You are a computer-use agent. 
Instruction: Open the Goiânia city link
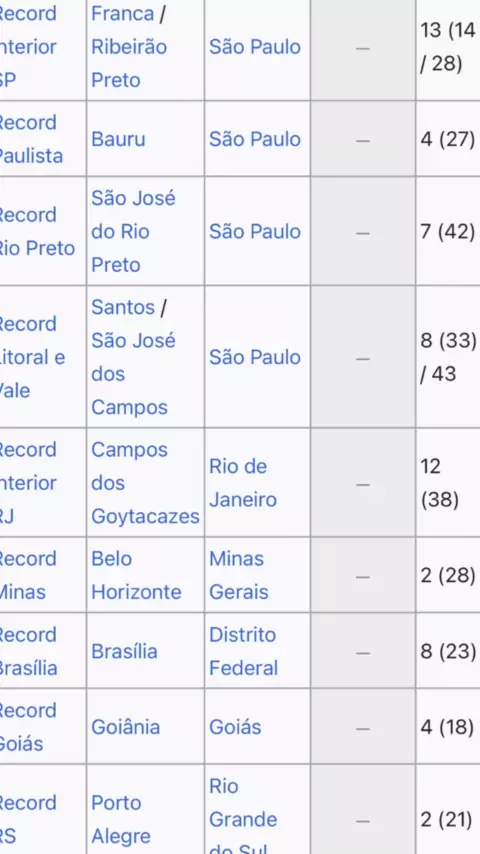pos(125,727)
